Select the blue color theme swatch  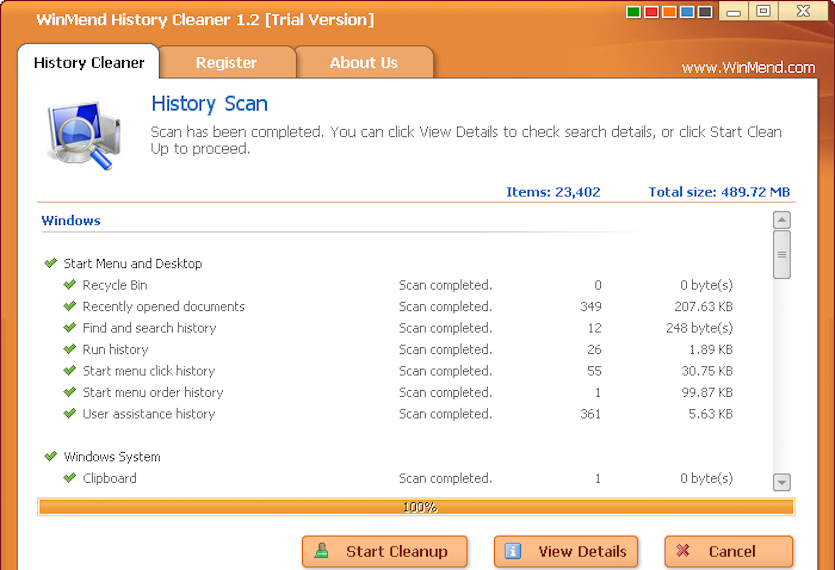click(687, 12)
